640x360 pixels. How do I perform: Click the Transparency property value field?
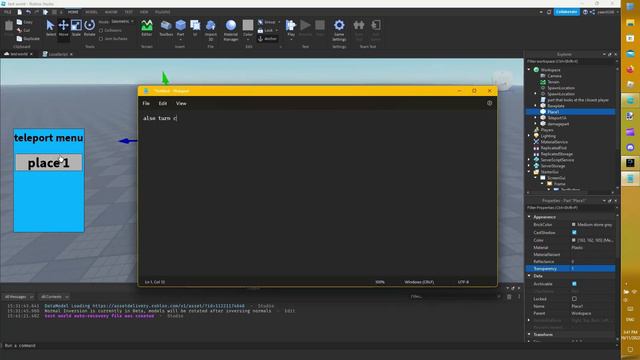[592, 269]
